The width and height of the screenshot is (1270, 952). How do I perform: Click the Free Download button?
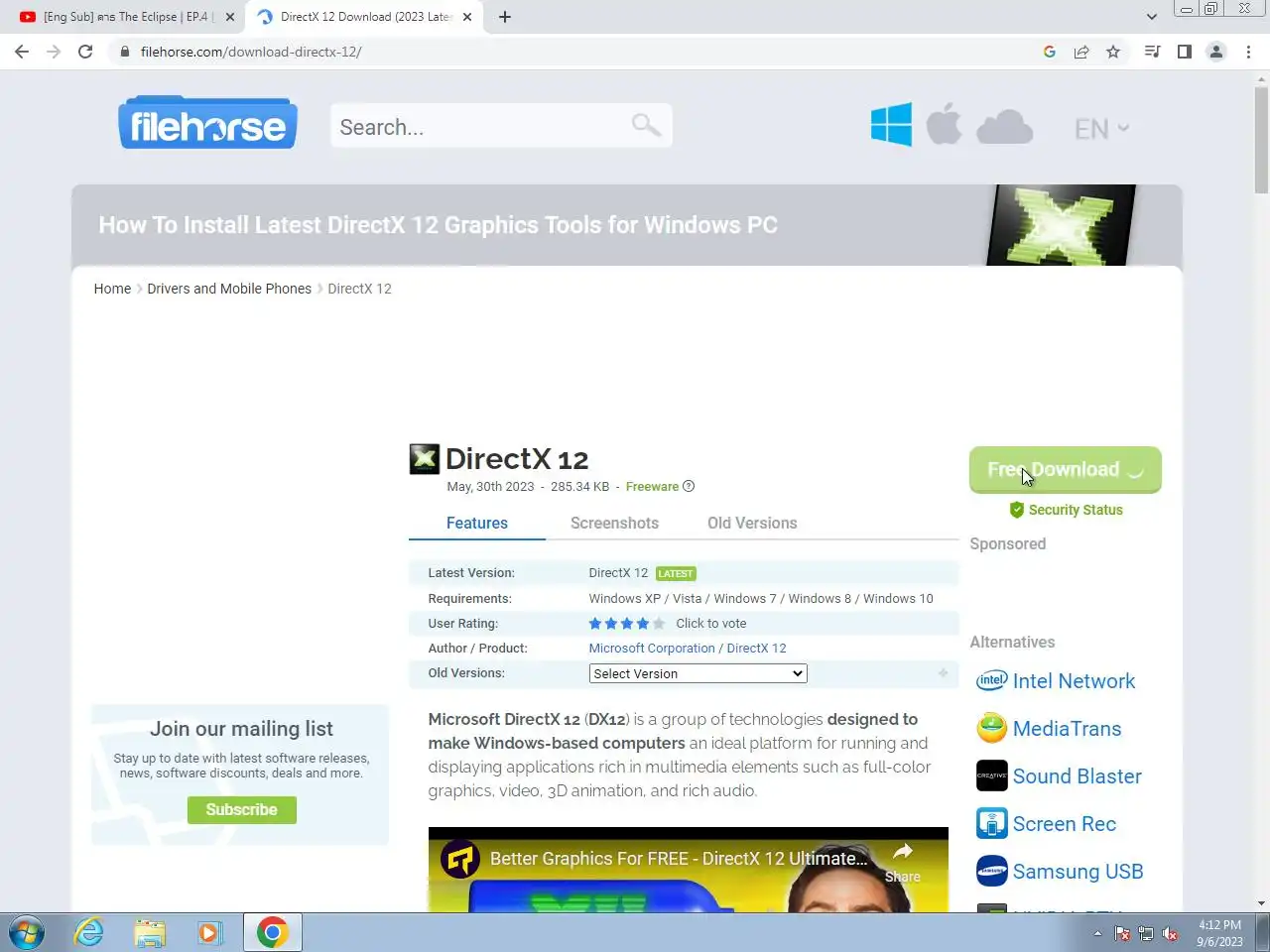(x=1066, y=470)
